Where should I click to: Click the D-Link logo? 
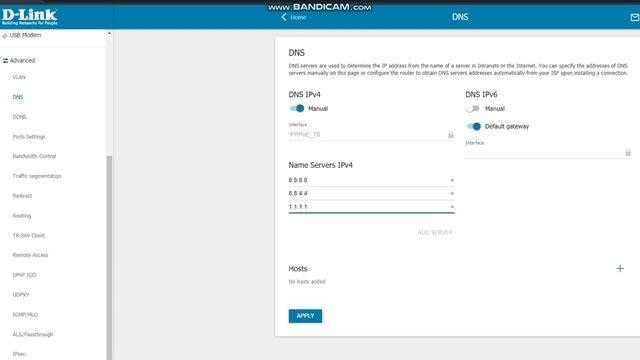pos(30,16)
